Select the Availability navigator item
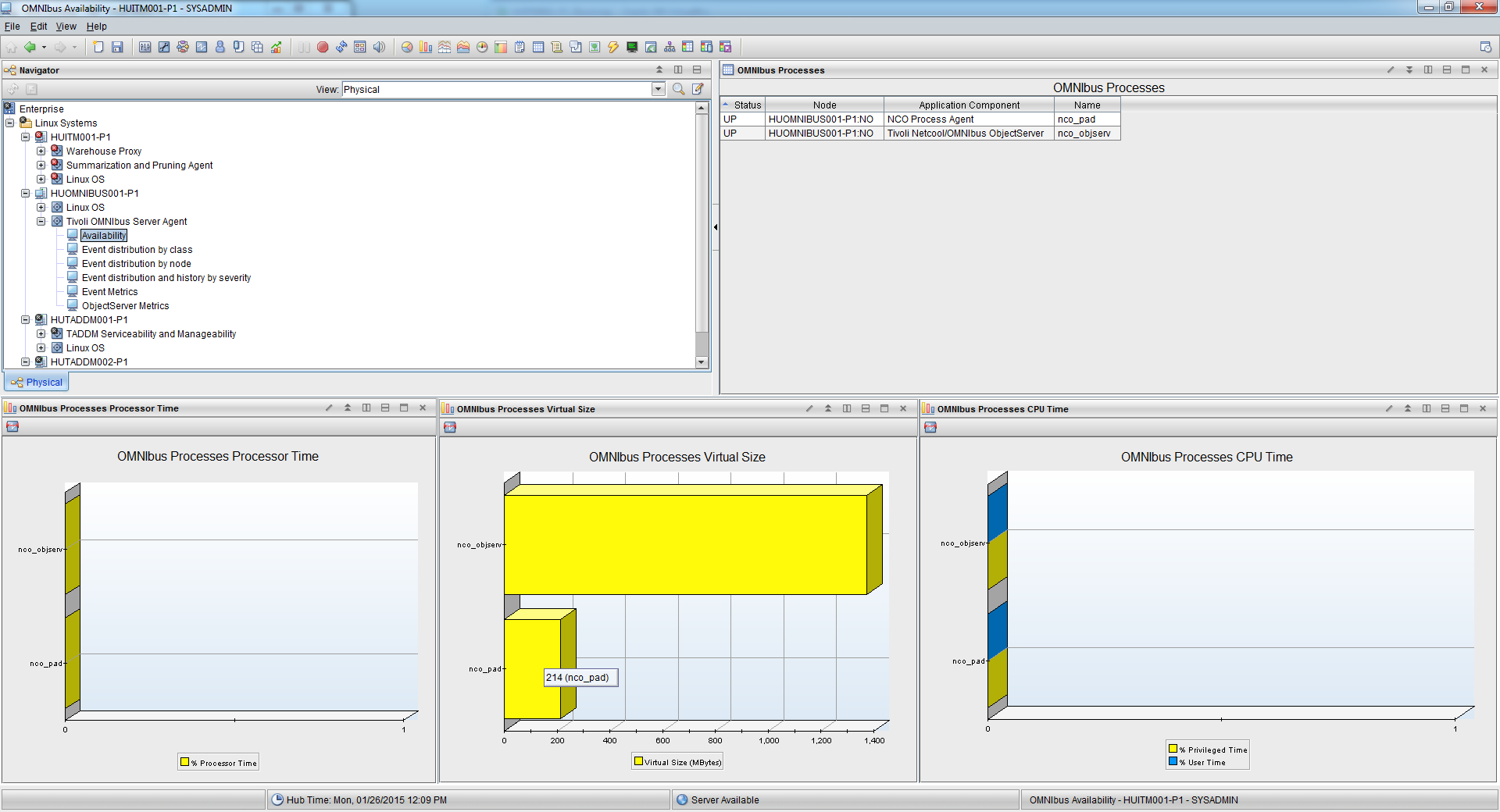 [x=103, y=236]
